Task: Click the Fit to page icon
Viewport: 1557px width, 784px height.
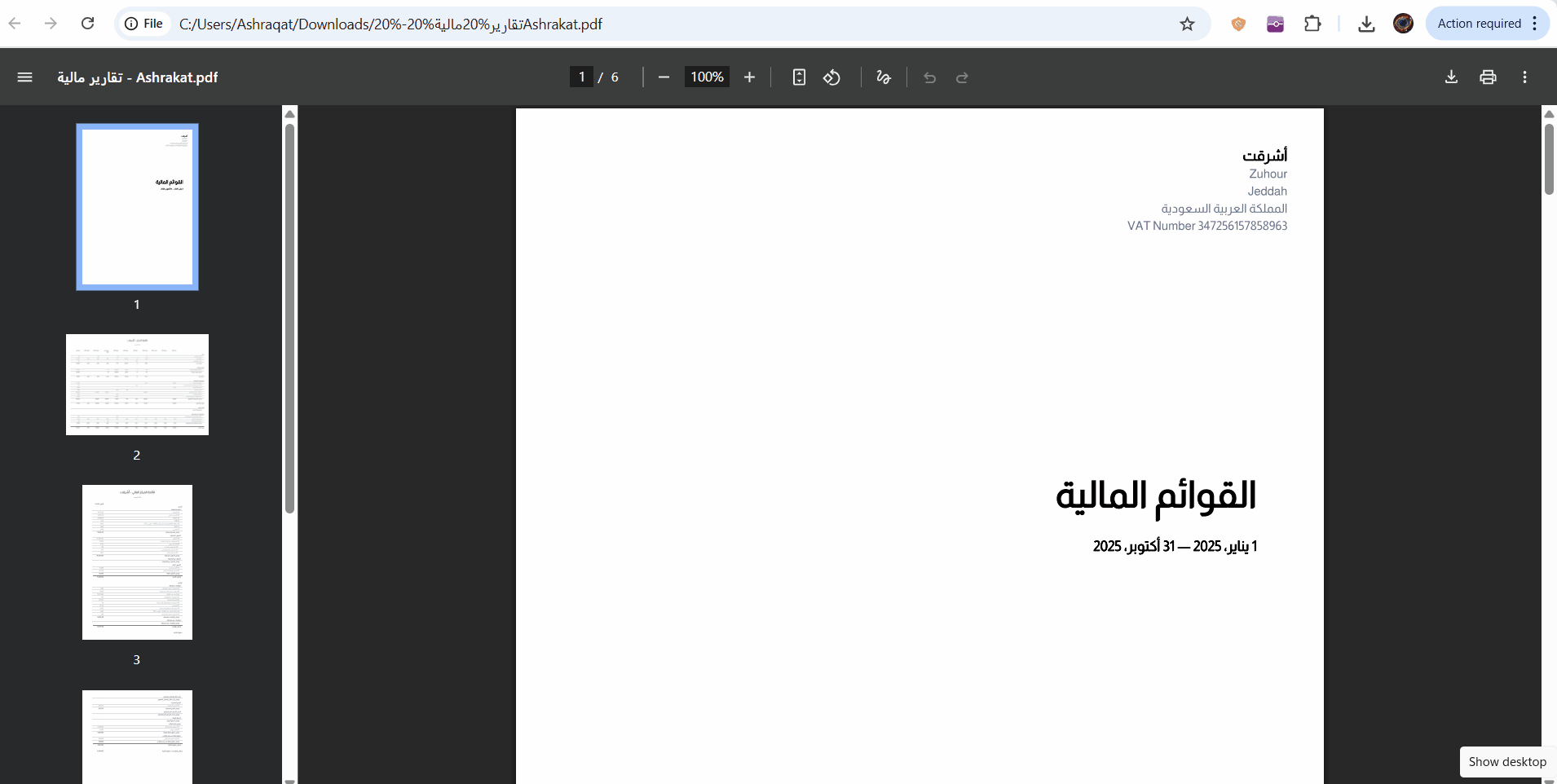Action: point(799,77)
